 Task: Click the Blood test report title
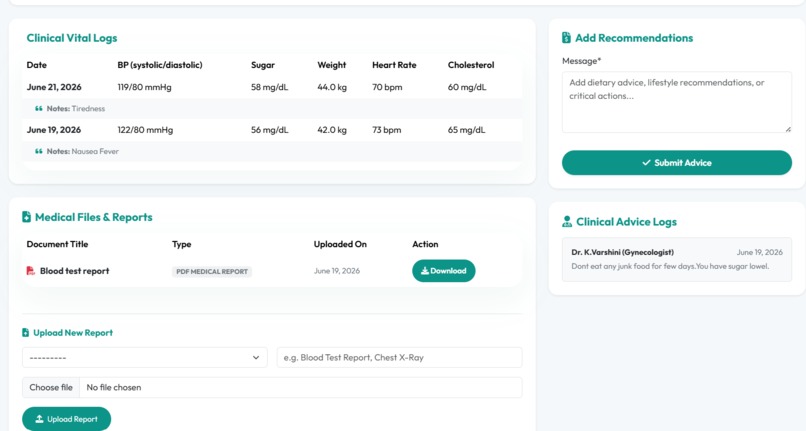pyautogui.click(x=75, y=271)
